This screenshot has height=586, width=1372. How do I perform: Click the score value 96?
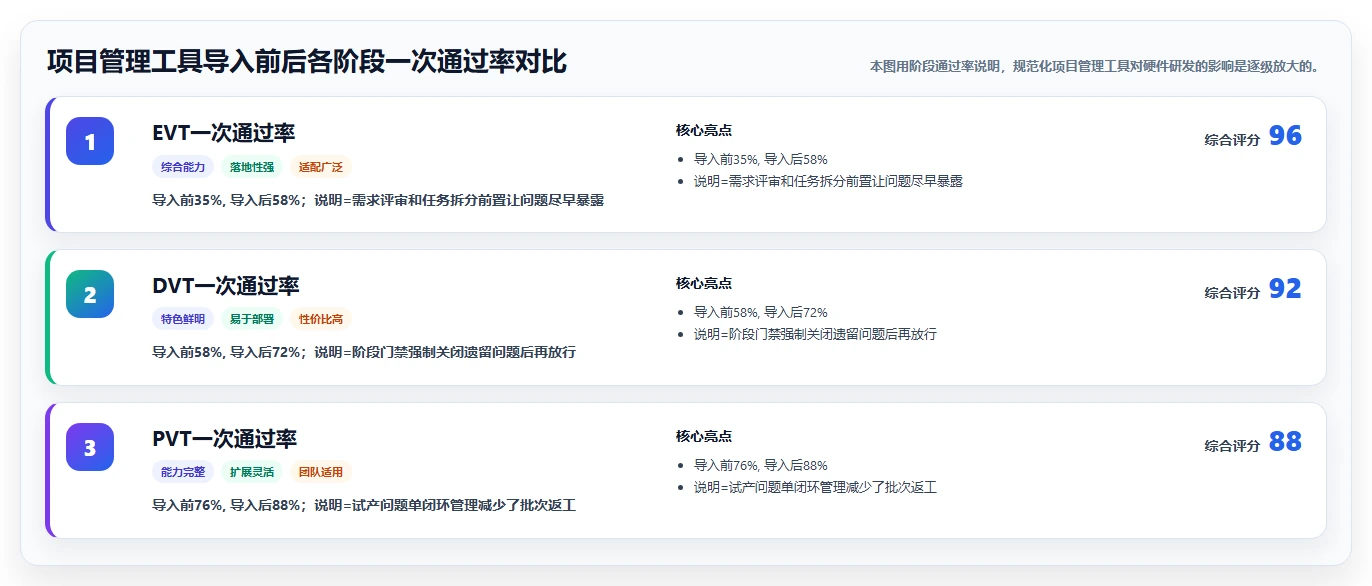[x=1285, y=136]
